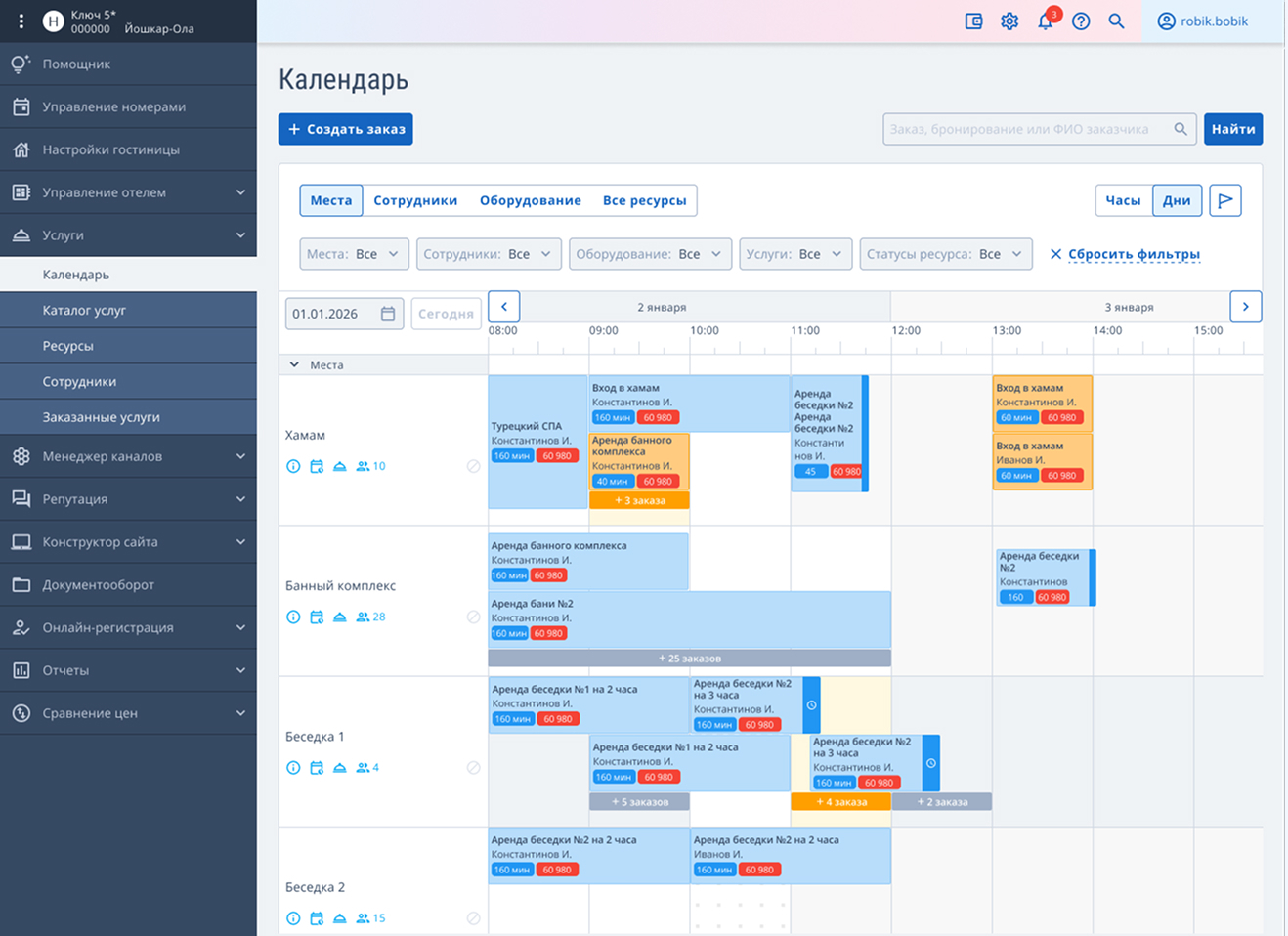
Task: Open the Места: Все filter dropdown
Action: pos(354,254)
